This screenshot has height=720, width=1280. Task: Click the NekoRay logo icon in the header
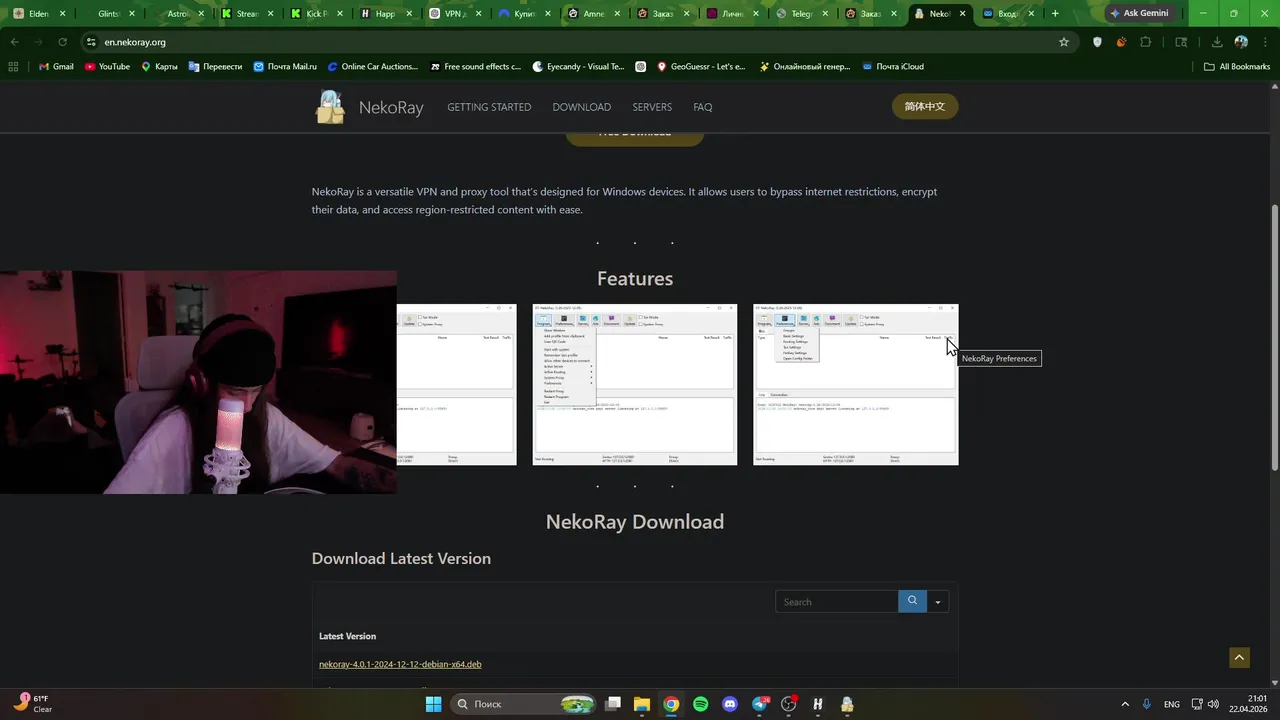pos(330,107)
